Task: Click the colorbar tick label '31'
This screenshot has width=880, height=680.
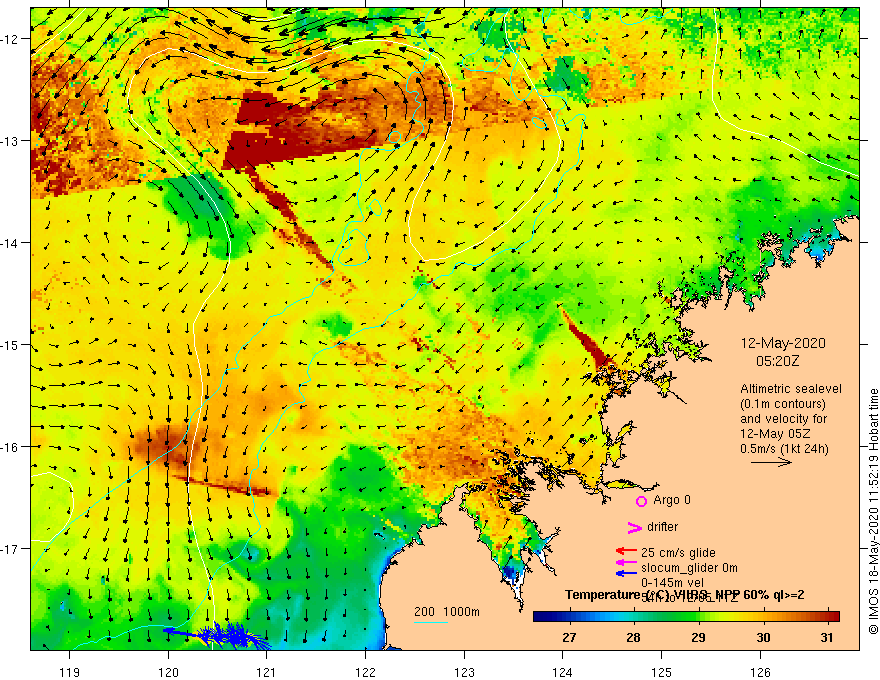Action: 827,637
